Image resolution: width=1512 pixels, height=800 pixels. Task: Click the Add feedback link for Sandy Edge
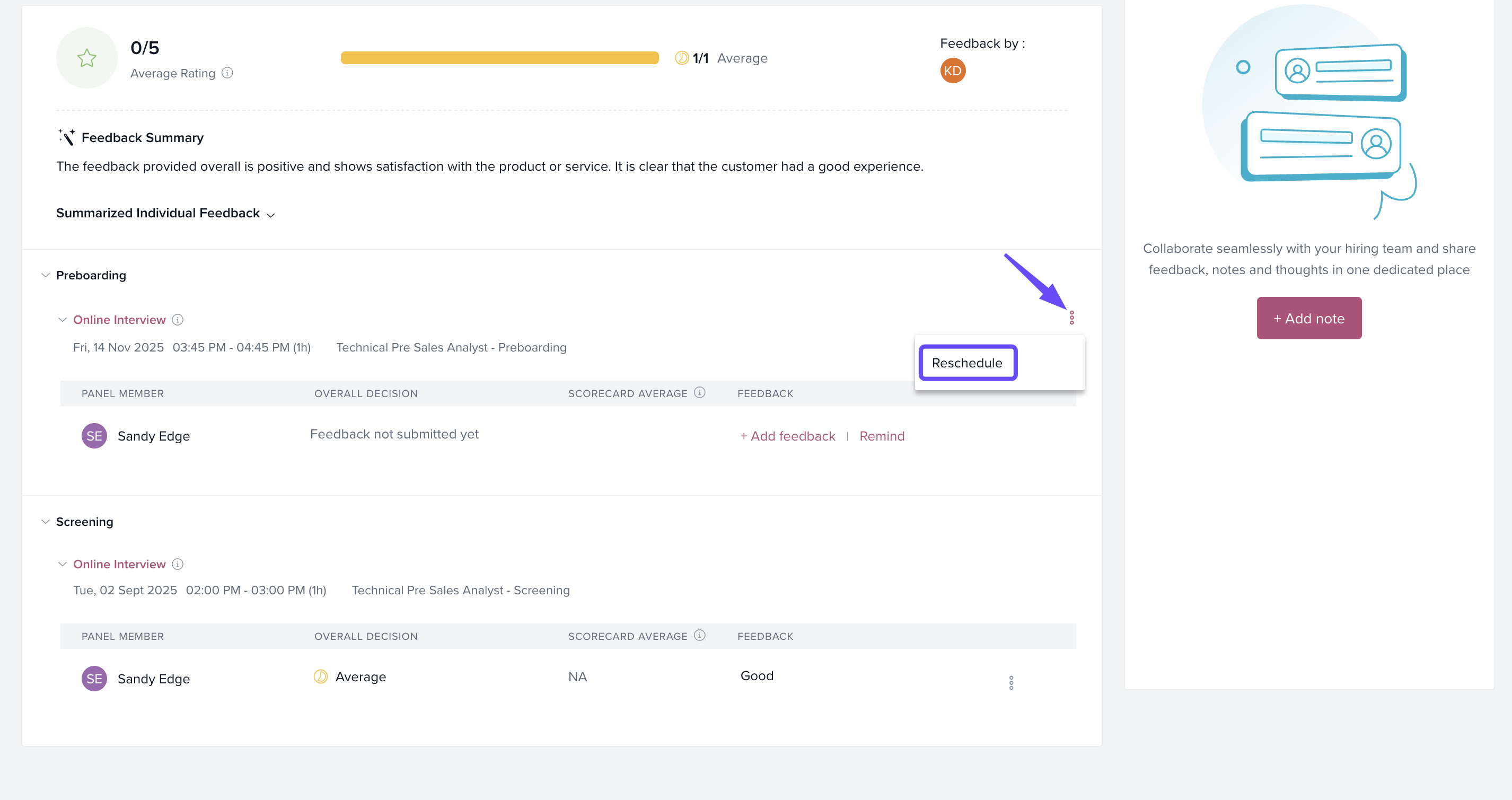[x=787, y=436]
